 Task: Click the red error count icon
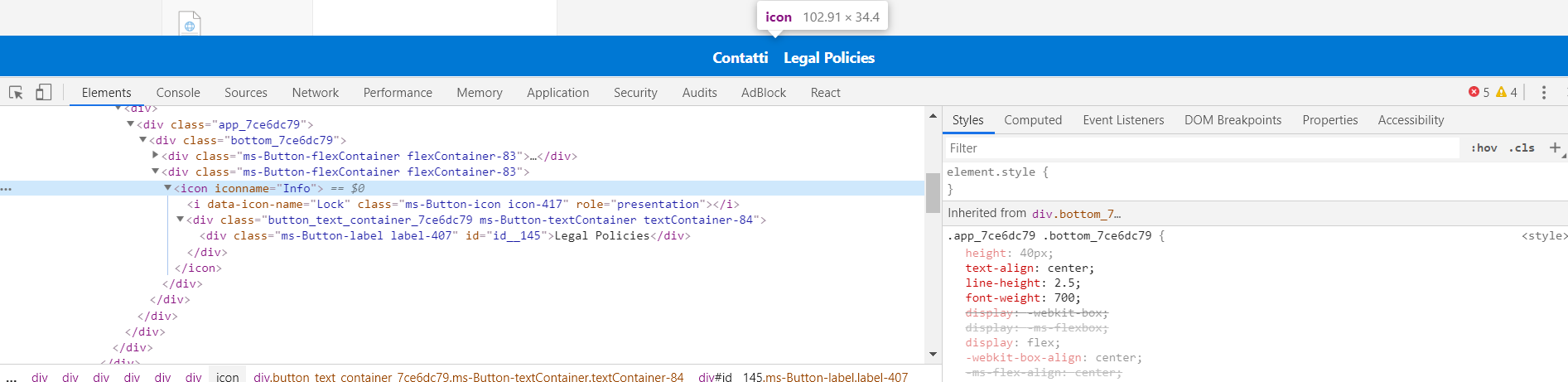click(1474, 92)
